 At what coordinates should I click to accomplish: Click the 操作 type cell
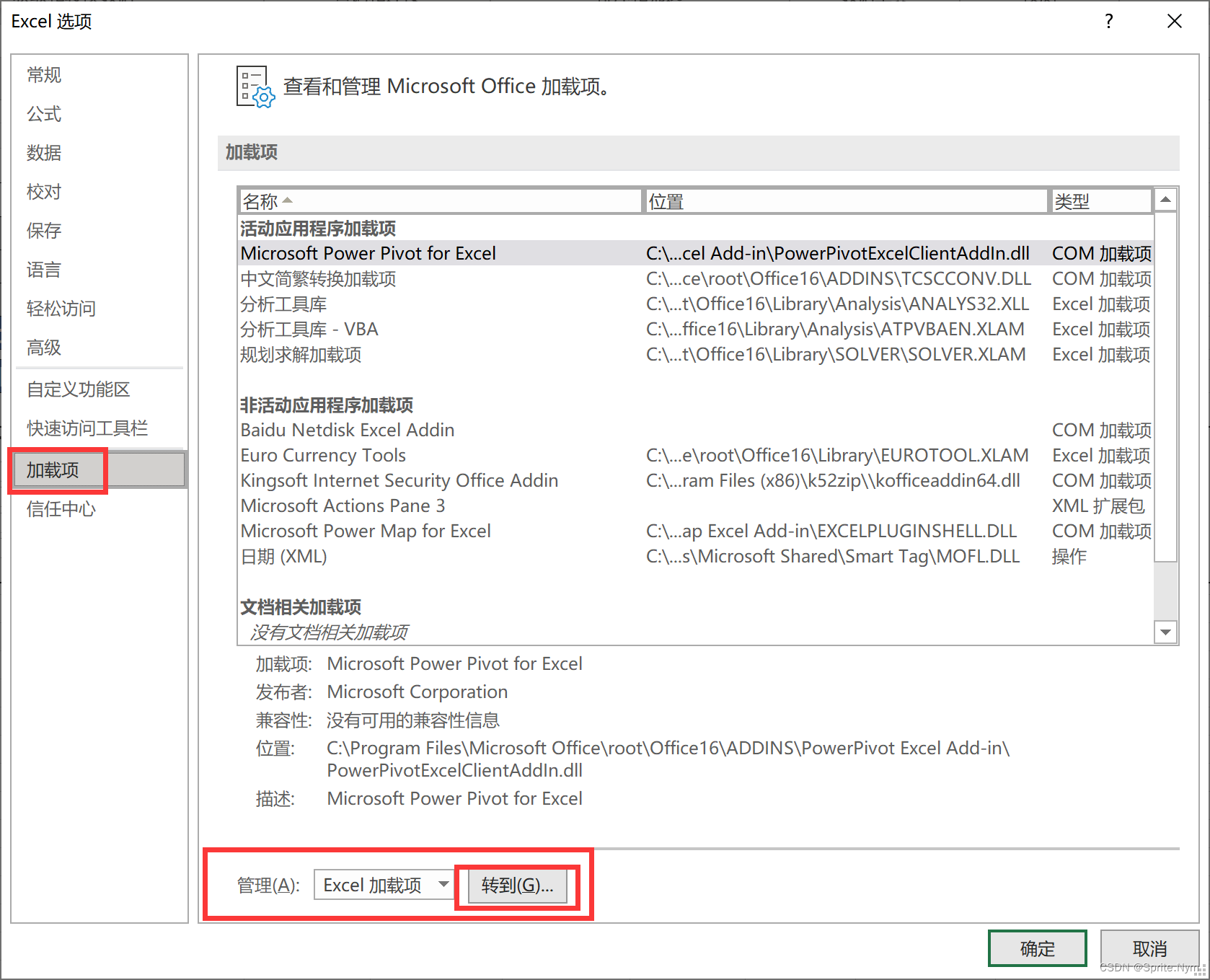[1069, 556]
